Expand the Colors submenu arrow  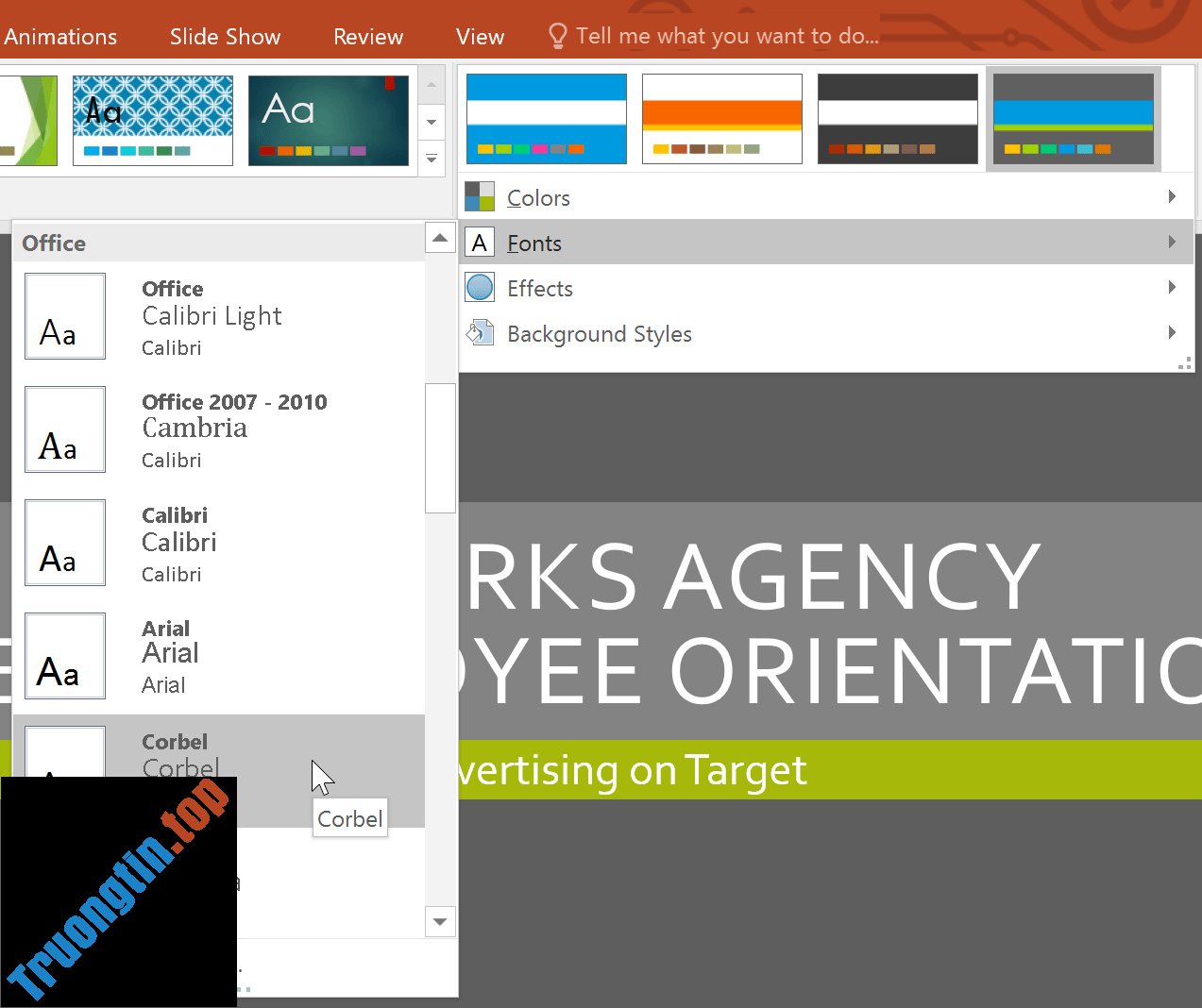[1172, 196]
